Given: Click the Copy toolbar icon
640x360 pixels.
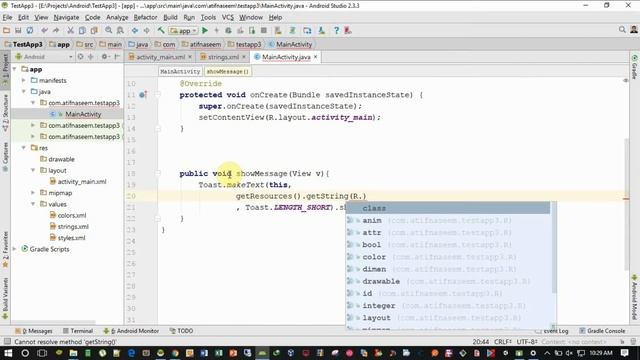Looking at the screenshot, I should (82, 31).
